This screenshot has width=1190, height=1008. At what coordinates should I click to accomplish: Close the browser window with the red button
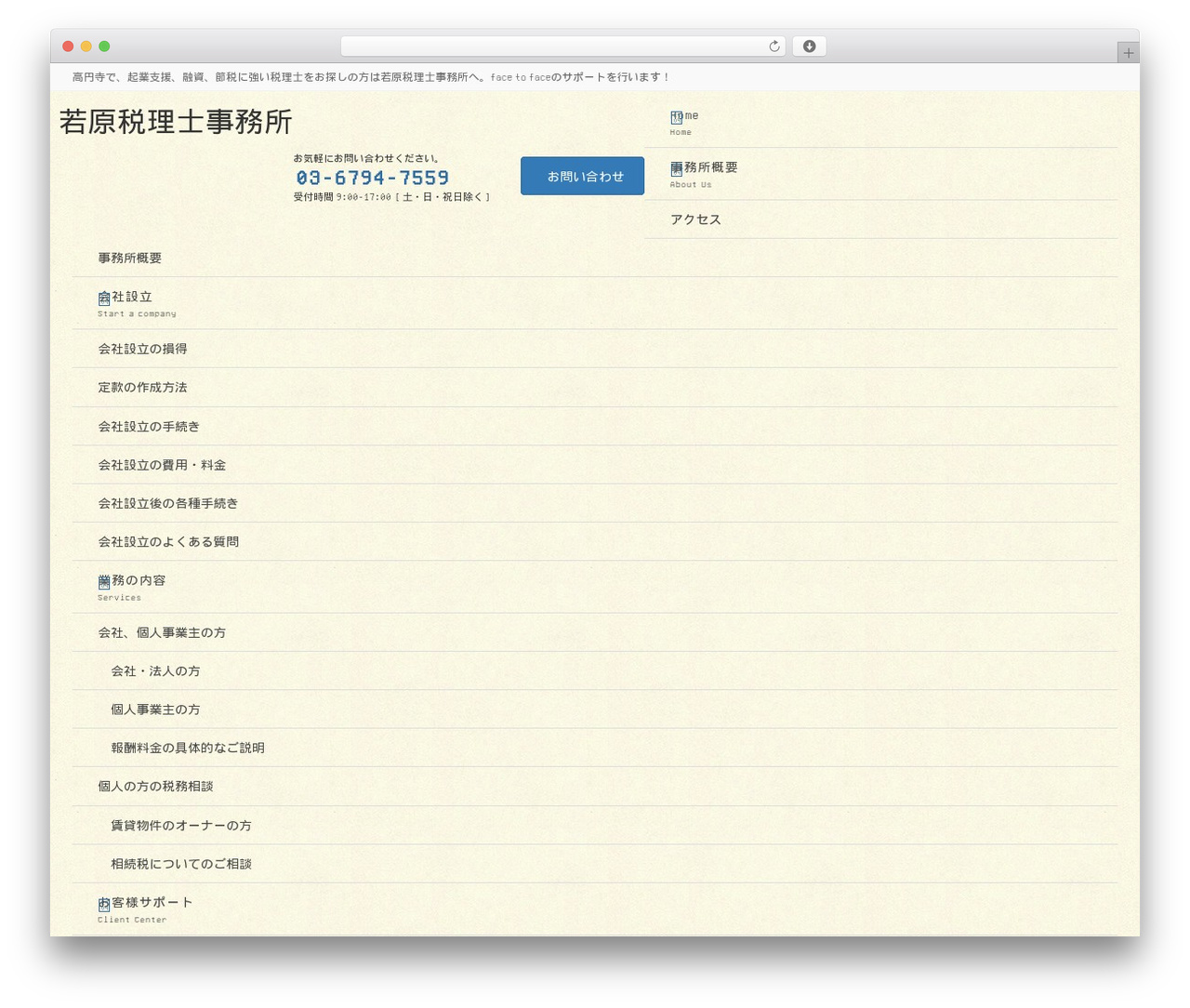pyautogui.click(x=68, y=46)
